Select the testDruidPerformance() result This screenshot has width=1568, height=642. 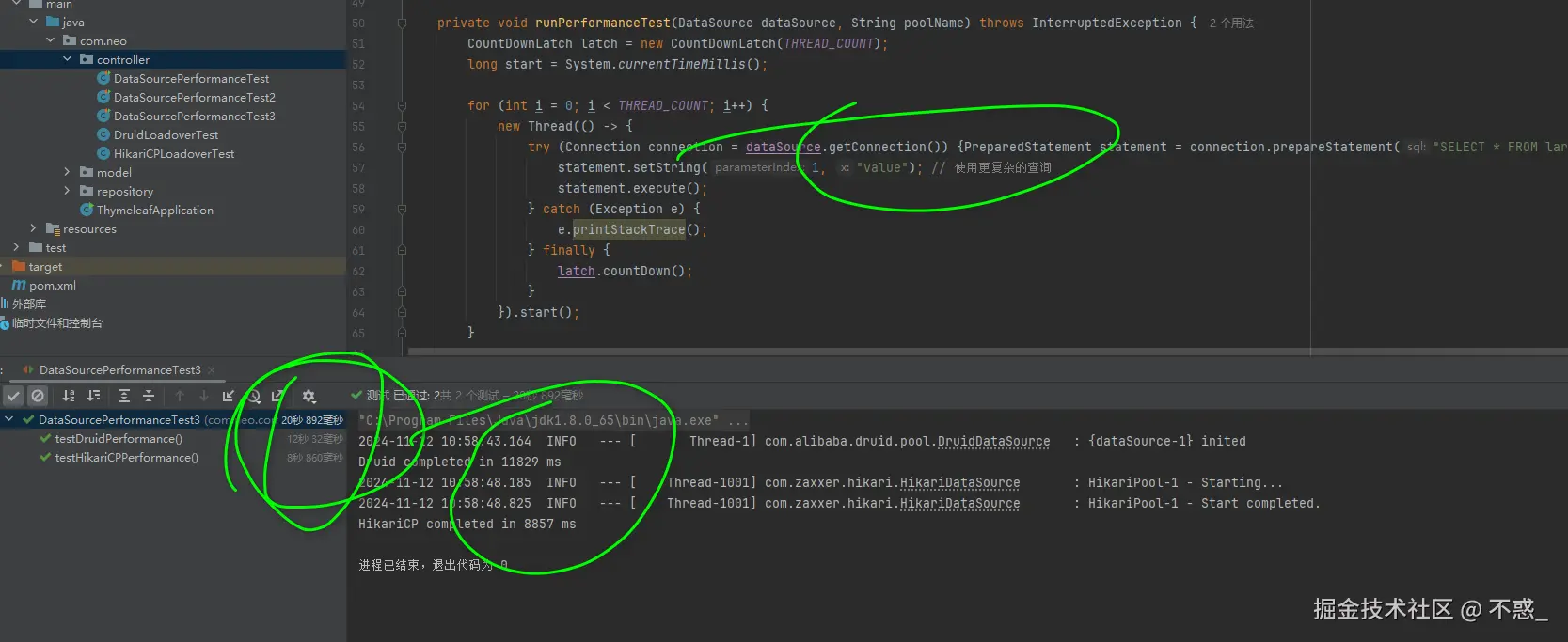click(x=119, y=439)
